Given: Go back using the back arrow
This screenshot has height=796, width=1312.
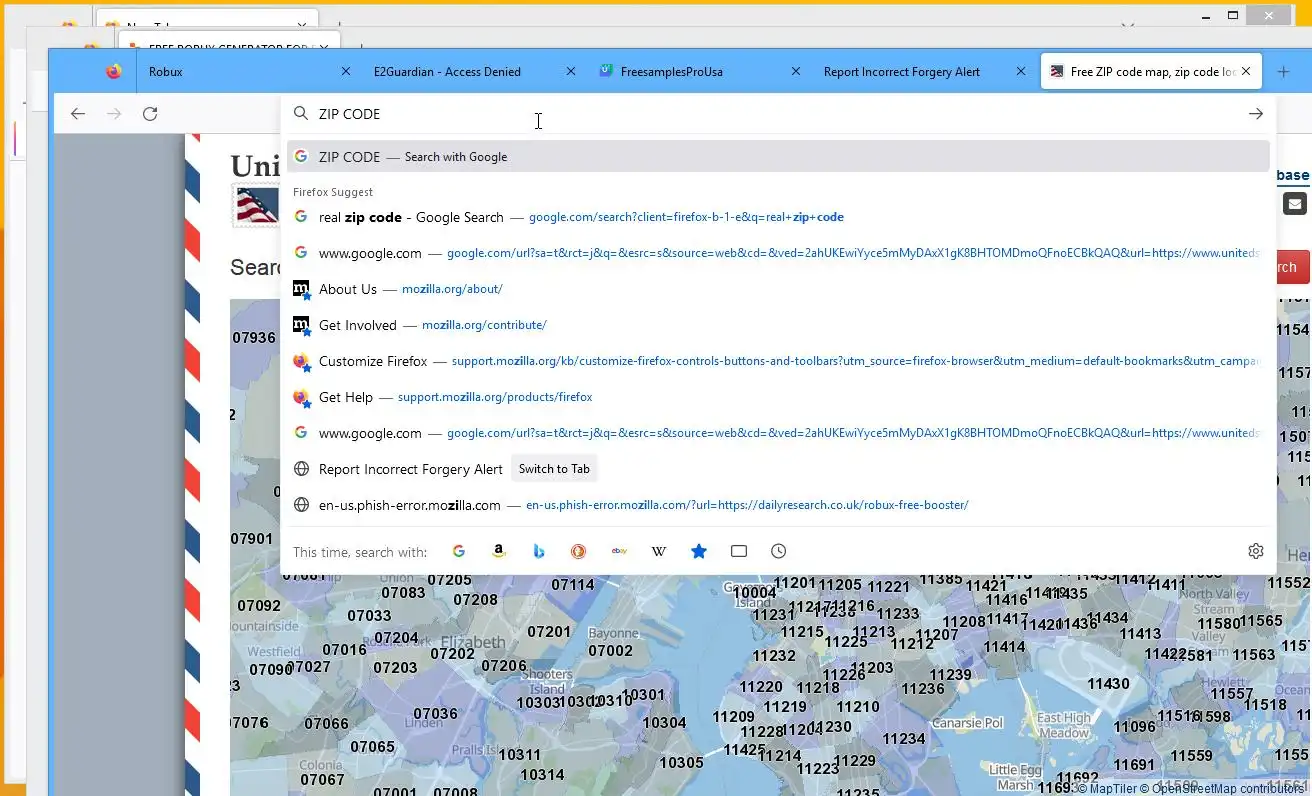Looking at the screenshot, I should tap(78, 114).
